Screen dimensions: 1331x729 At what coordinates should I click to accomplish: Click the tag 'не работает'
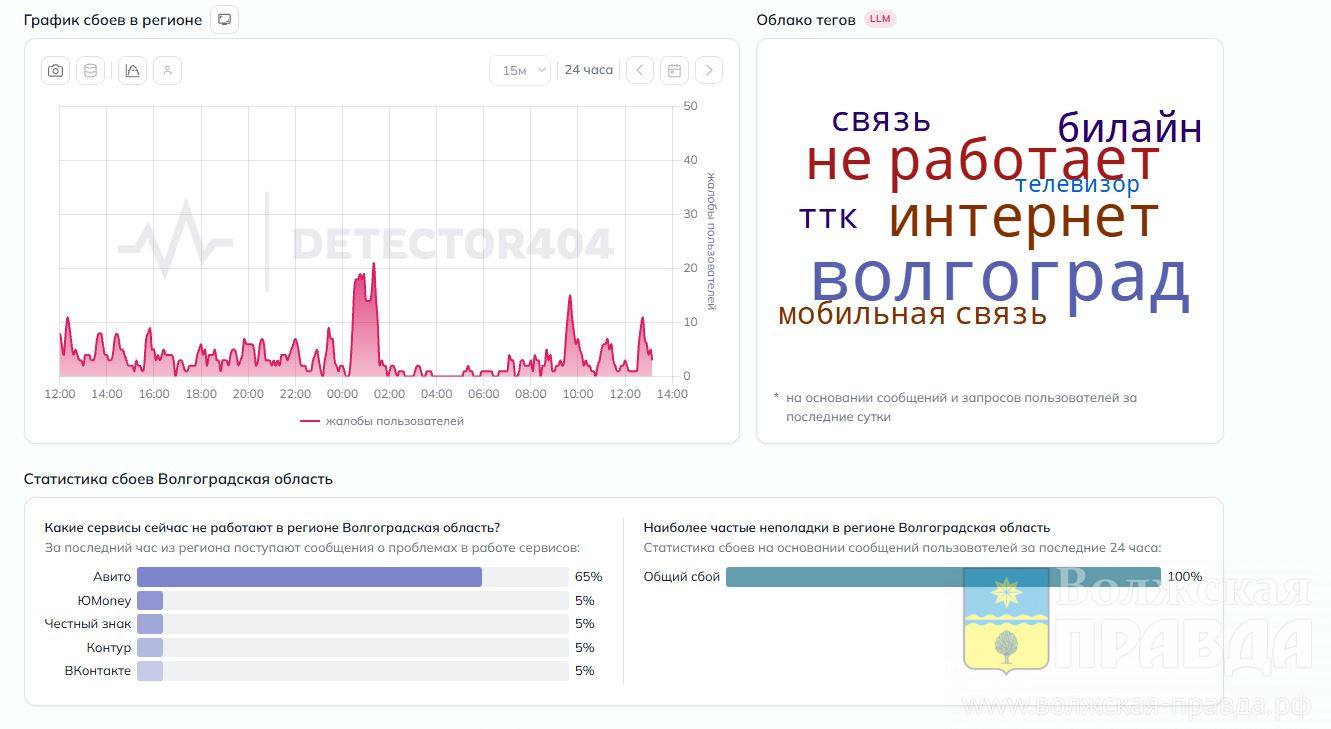982,160
